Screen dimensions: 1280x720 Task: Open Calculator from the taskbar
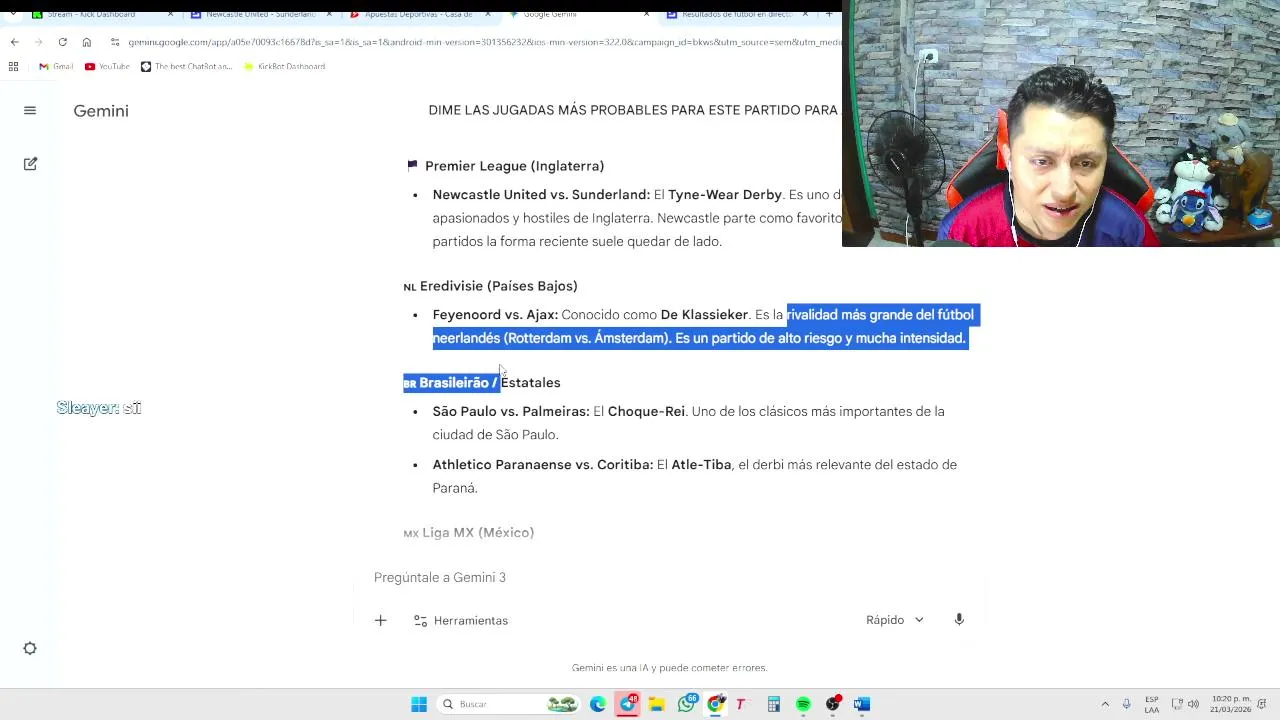click(x=773, y=704)
